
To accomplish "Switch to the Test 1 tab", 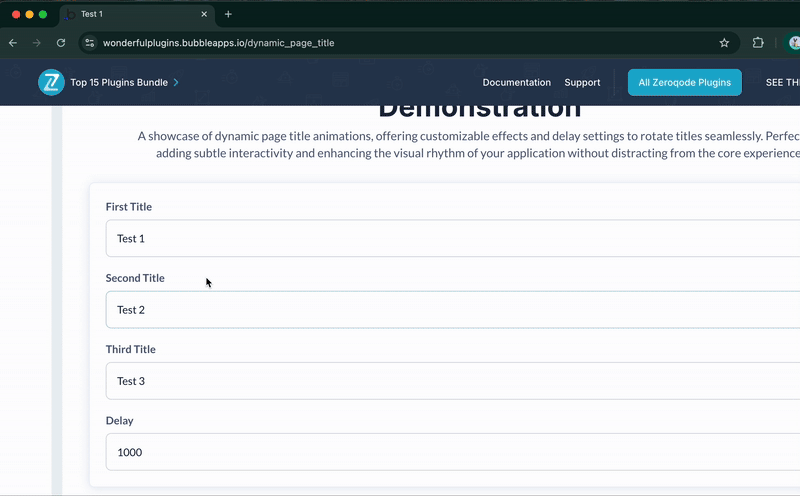I will (x=130, y=14).
